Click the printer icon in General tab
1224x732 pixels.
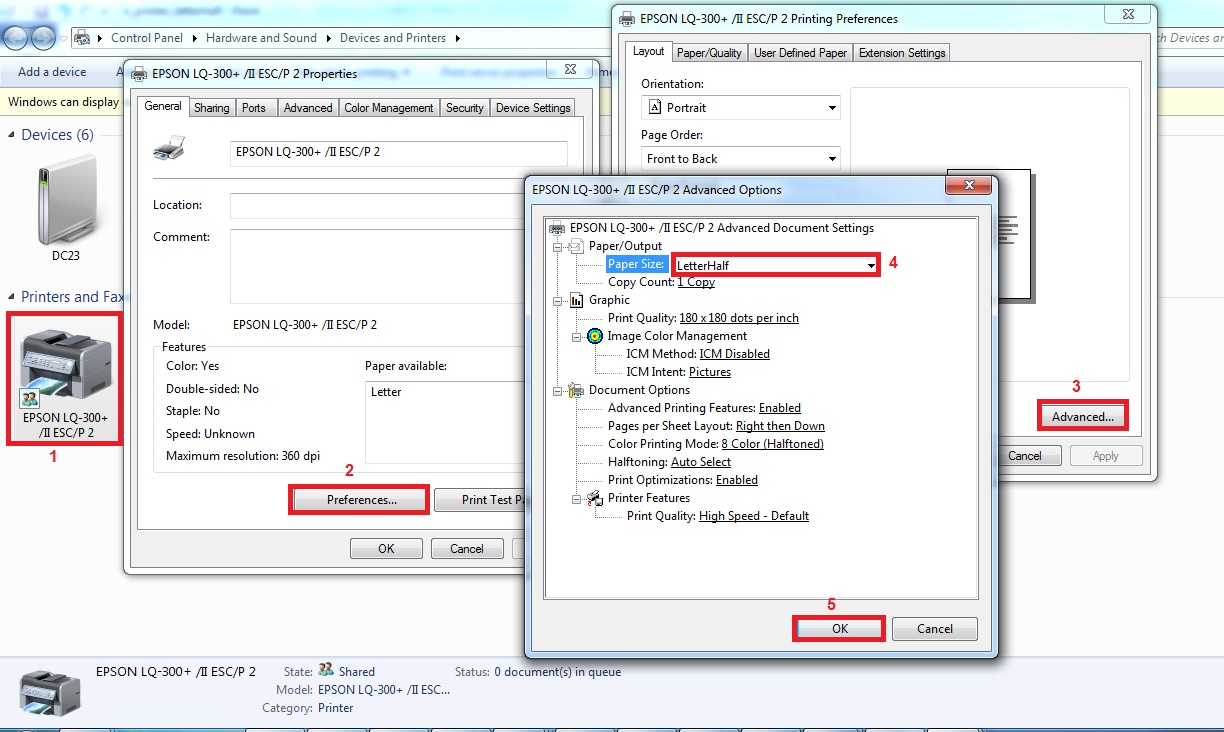(168, 150)
